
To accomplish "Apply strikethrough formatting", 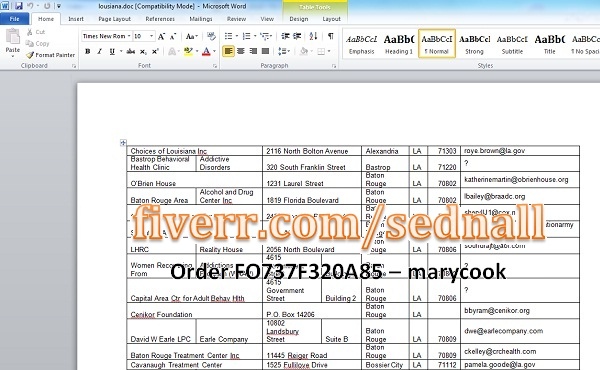I will tap(130, 51).
